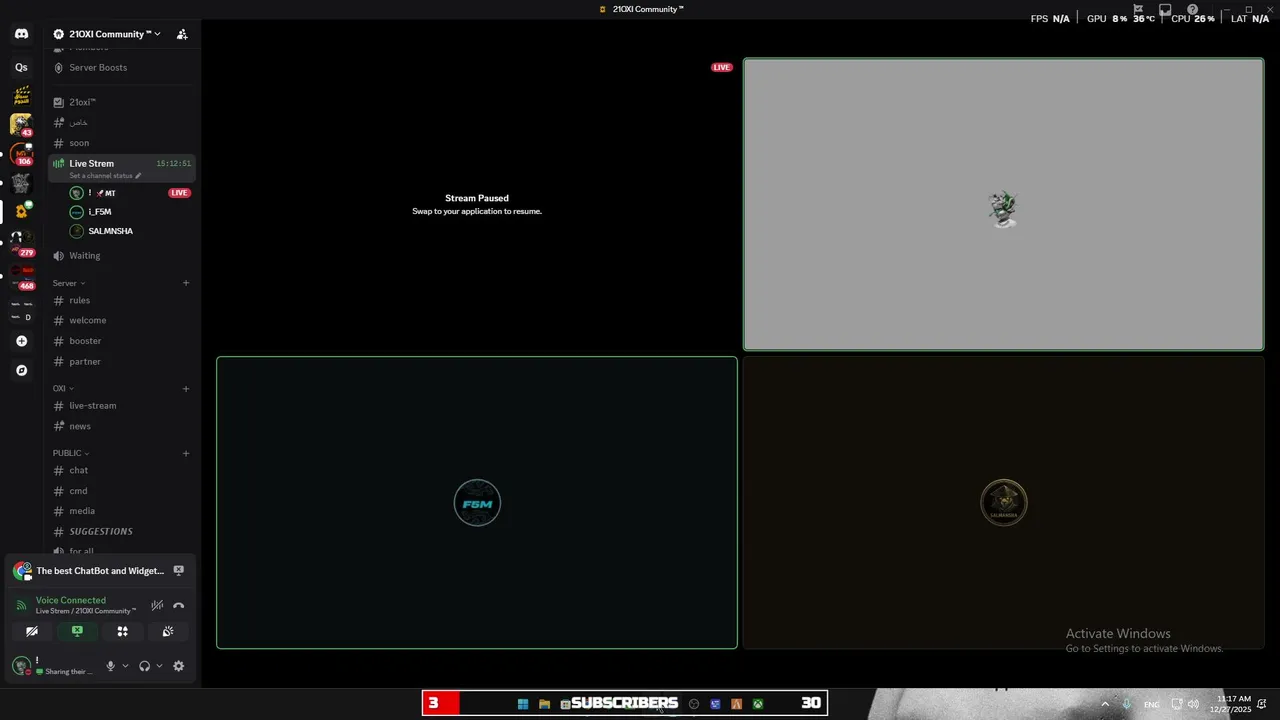Open the notification center icon by the clock

pos(1263,704)
